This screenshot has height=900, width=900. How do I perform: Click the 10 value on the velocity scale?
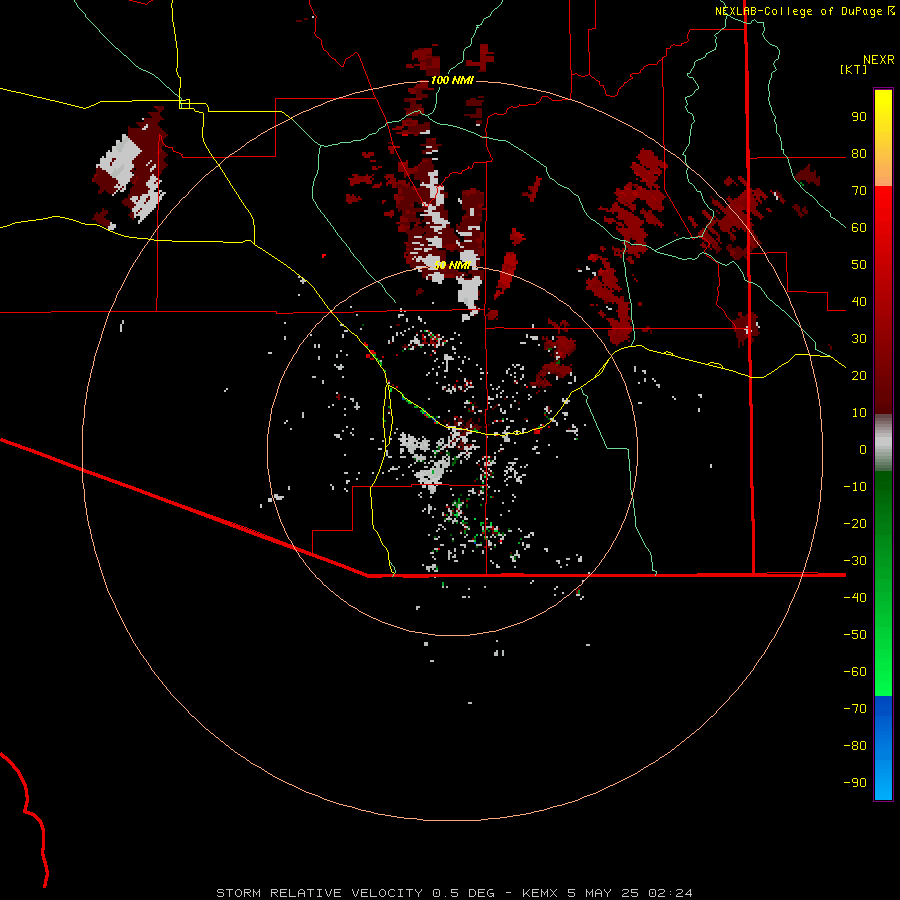pyautogui.click(x=859, y=413)
